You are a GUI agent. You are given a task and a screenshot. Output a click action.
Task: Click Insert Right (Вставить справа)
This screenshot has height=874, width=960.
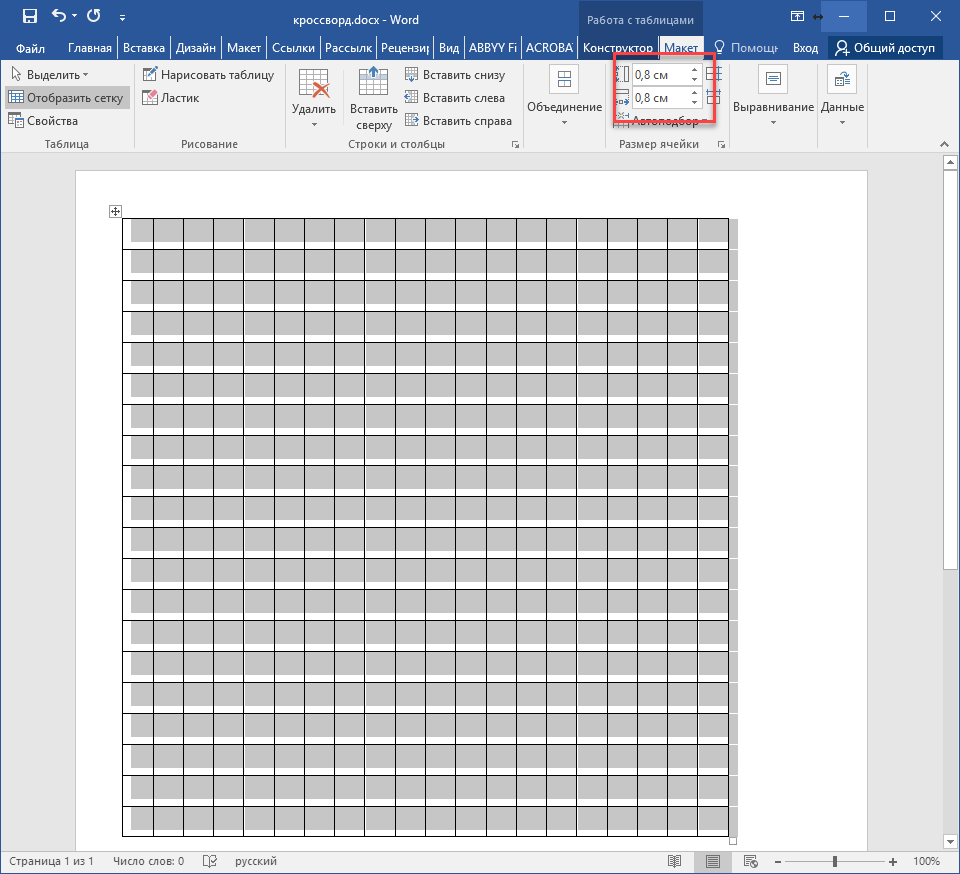[458, 121]
